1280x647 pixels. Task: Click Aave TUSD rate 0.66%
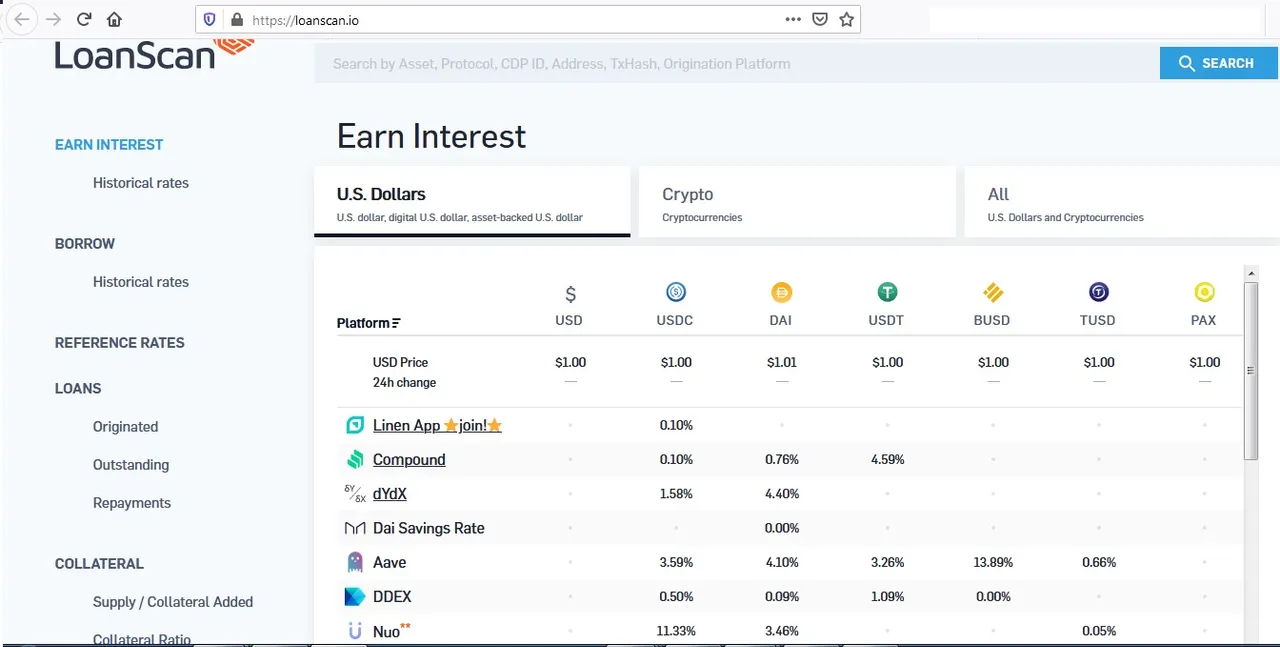tap(1099, 563)
